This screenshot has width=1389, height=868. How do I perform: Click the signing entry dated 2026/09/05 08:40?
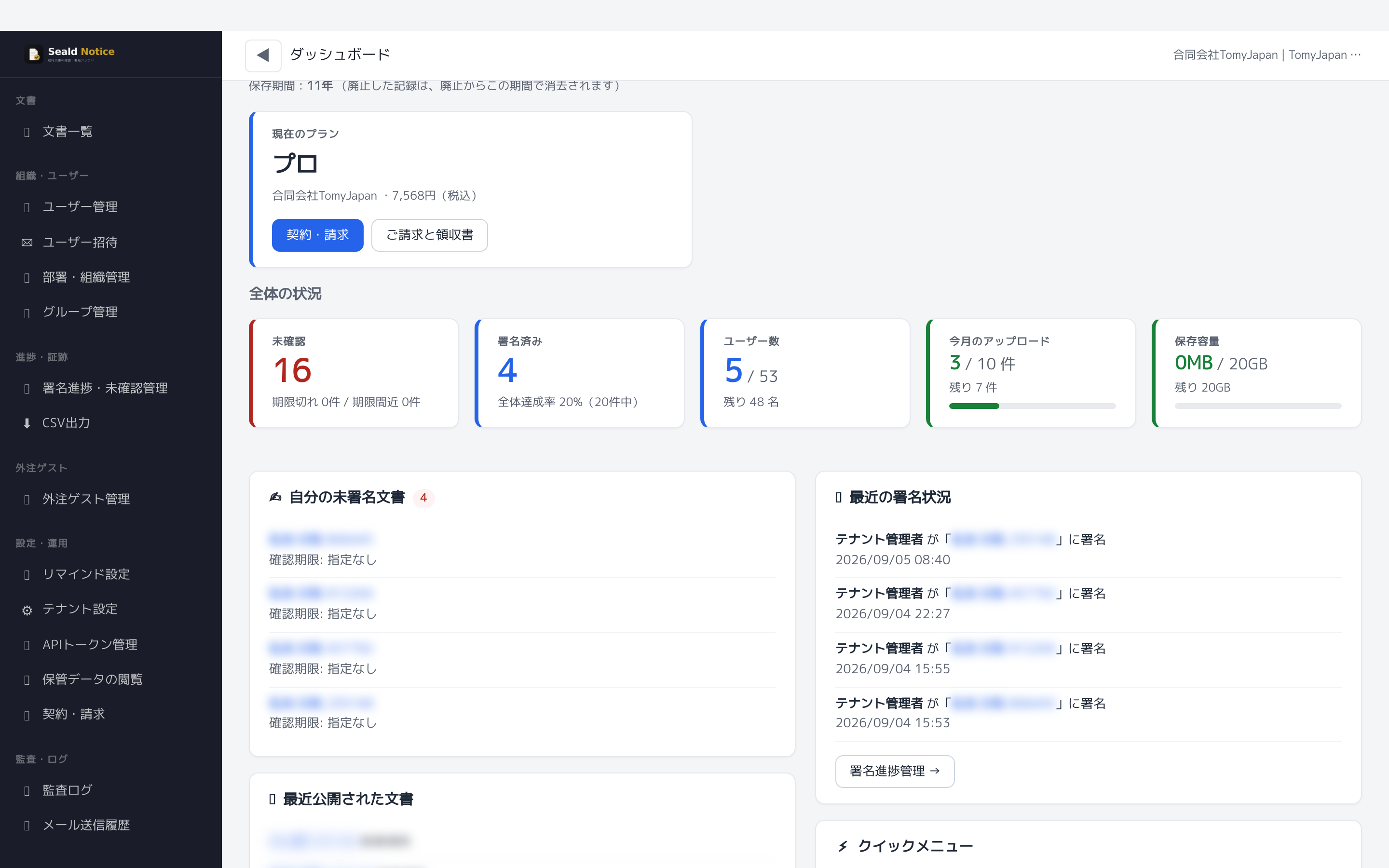tap(1088, 550)
